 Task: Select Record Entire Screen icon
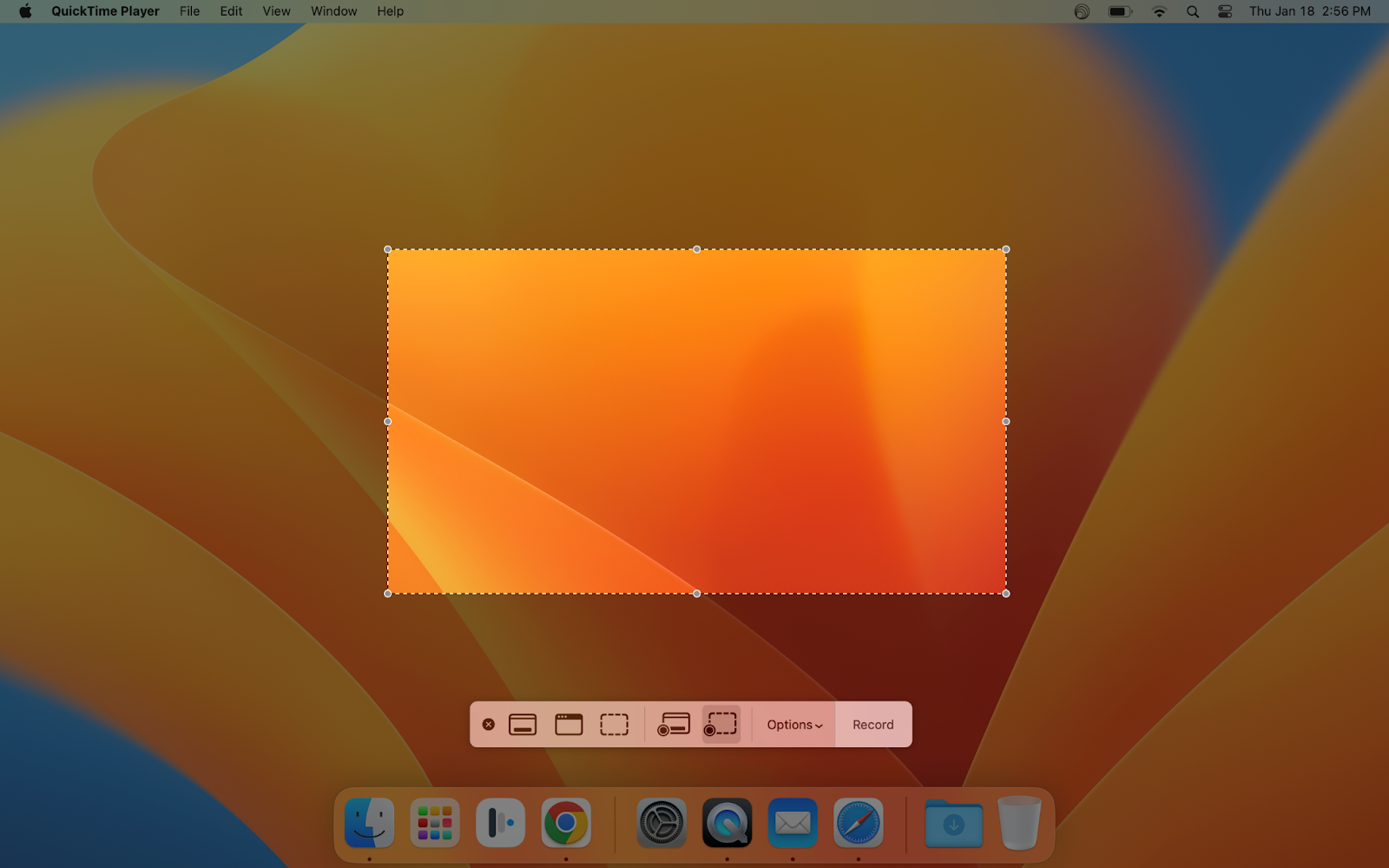click(674, 725)
